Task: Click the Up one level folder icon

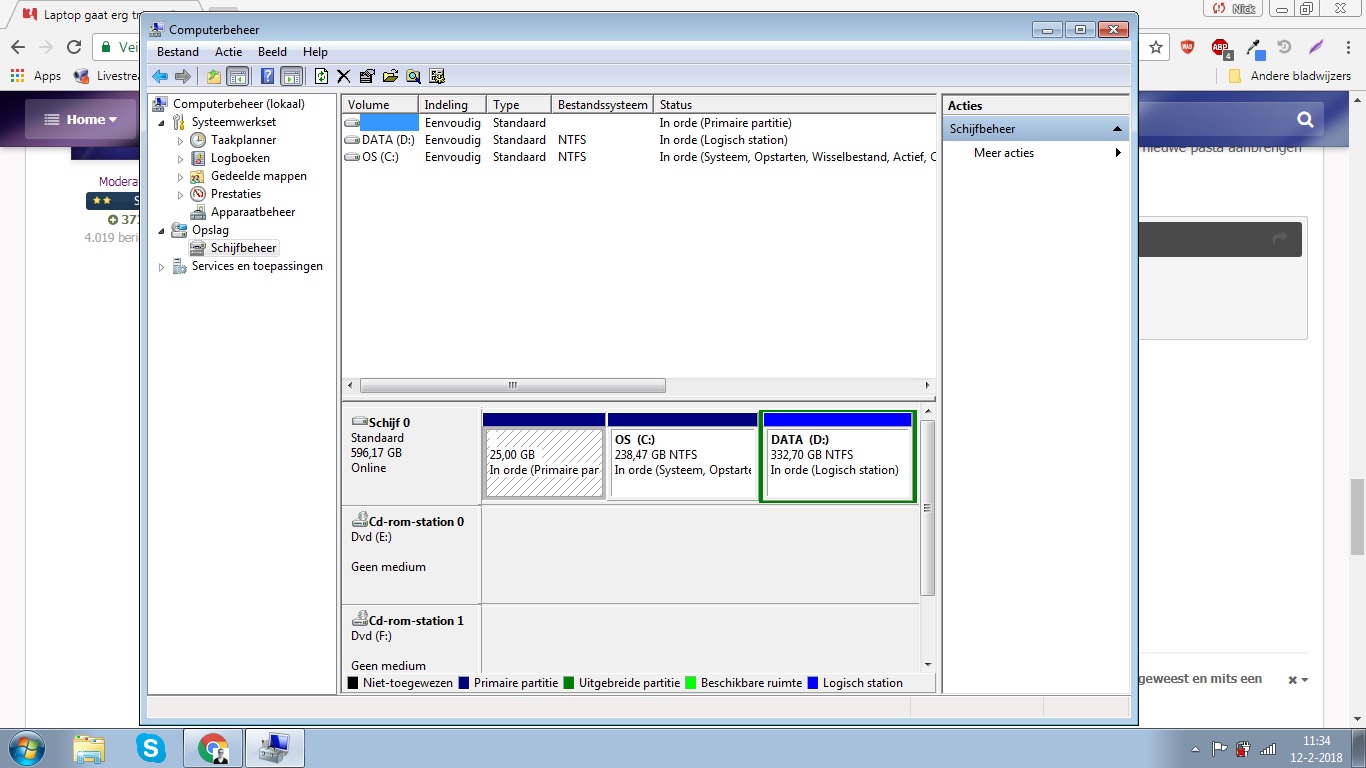Action: click(x=213, y=76)
